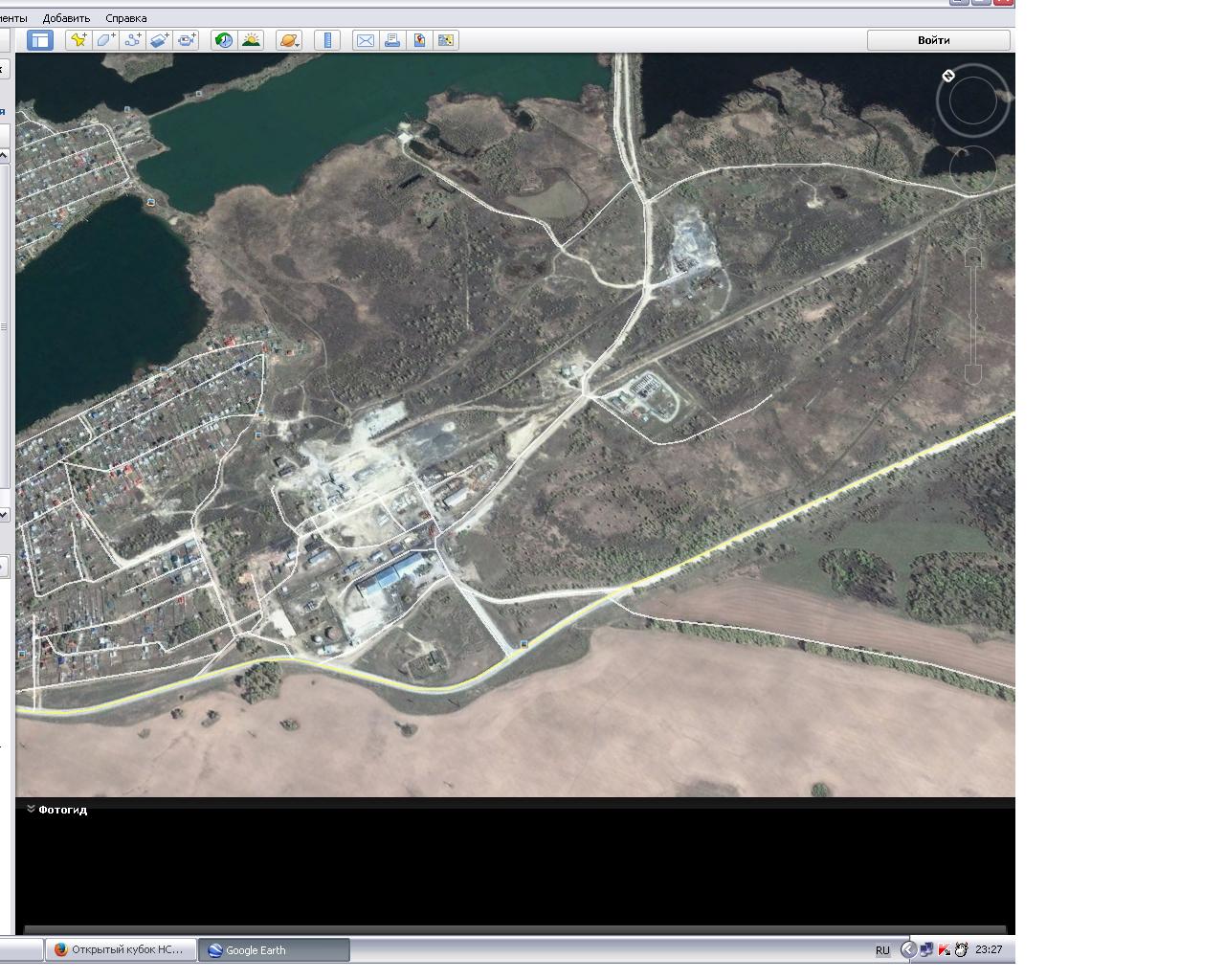Click the Print icon
The width and height of the screenshot is (1225, 980).
coord(391,40)
